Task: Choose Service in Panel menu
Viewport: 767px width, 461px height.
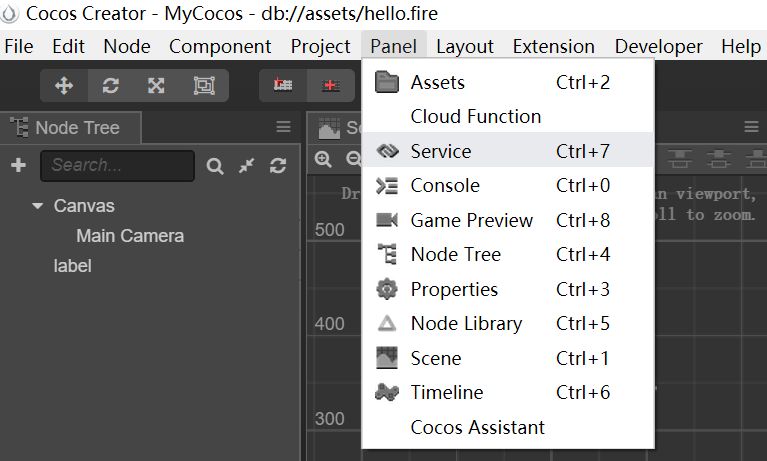Action: click(x=508, y=151)
